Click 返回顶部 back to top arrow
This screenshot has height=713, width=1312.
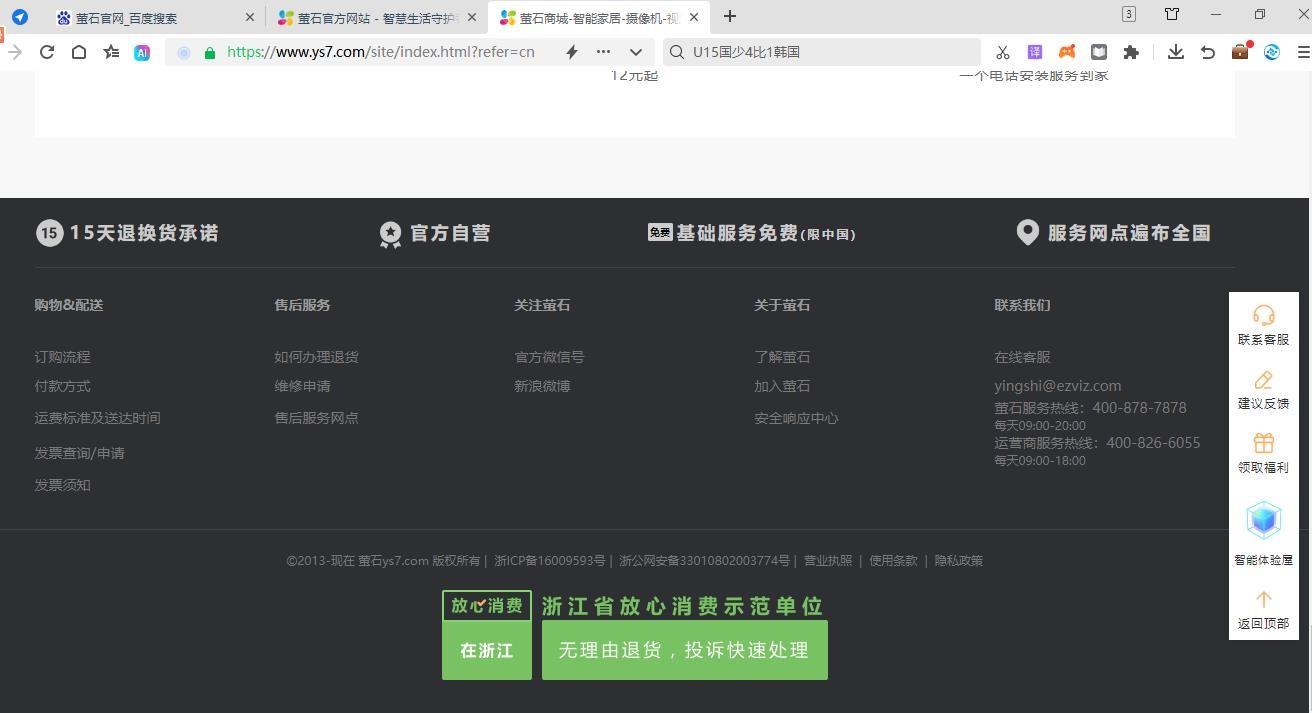coord(1263,599)
